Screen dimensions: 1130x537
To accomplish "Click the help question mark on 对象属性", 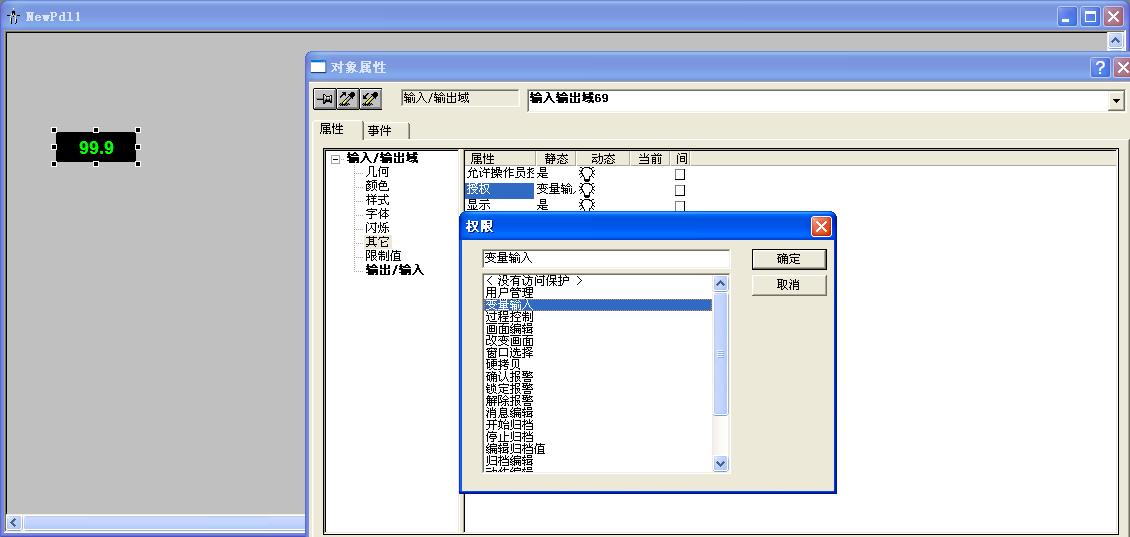I will pyautogui.click(x=1100, y=68).
